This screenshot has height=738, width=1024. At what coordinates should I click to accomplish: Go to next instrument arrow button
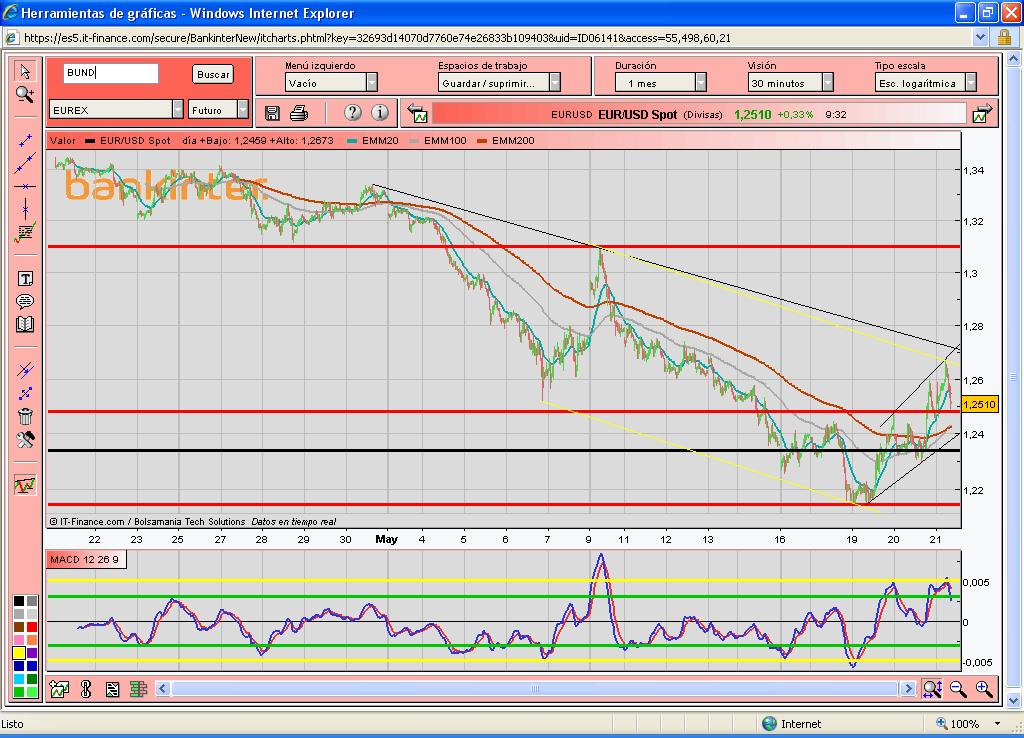pos(982,113)
